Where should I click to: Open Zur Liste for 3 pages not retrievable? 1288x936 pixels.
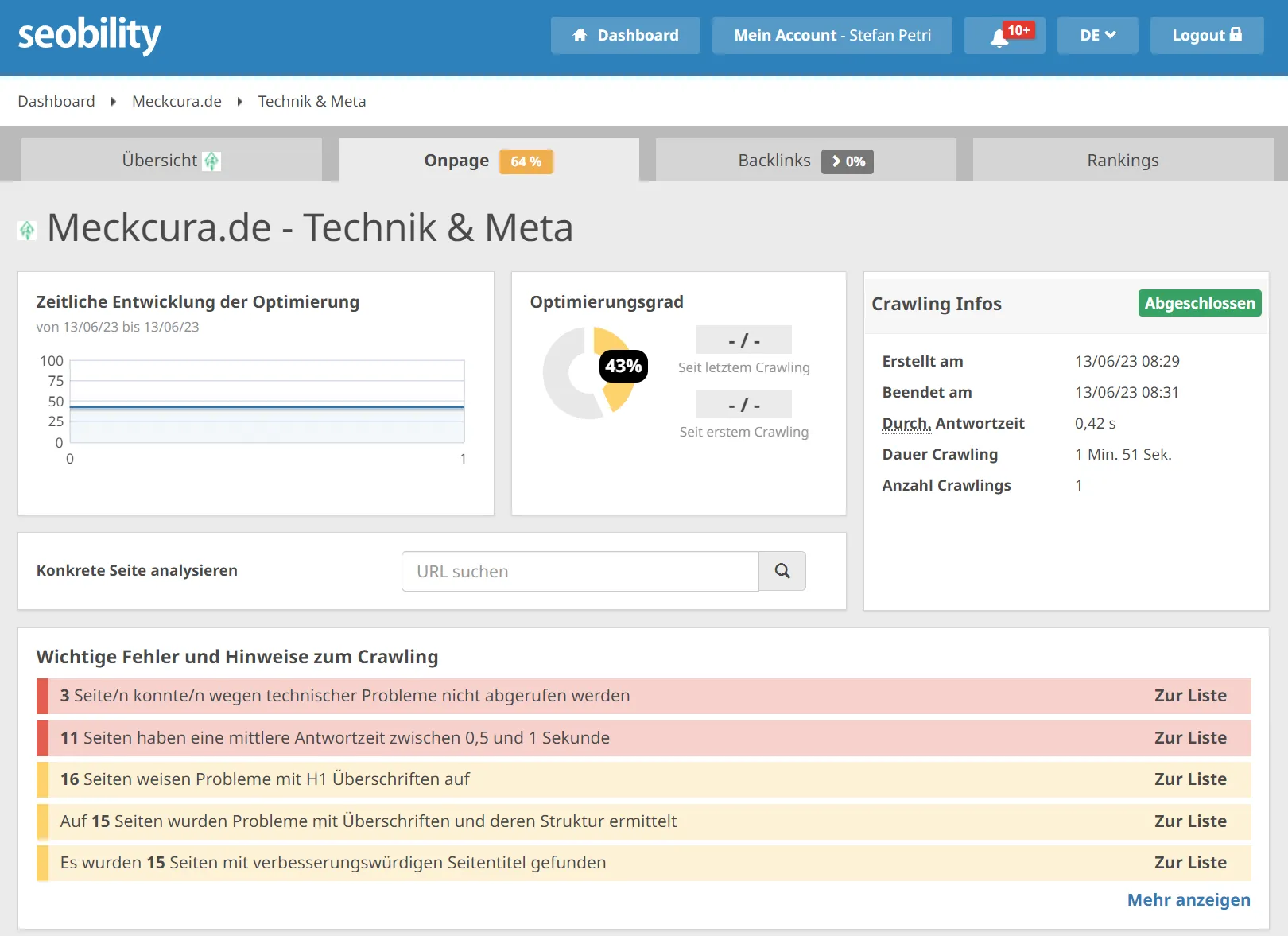tap(1190, 696)
